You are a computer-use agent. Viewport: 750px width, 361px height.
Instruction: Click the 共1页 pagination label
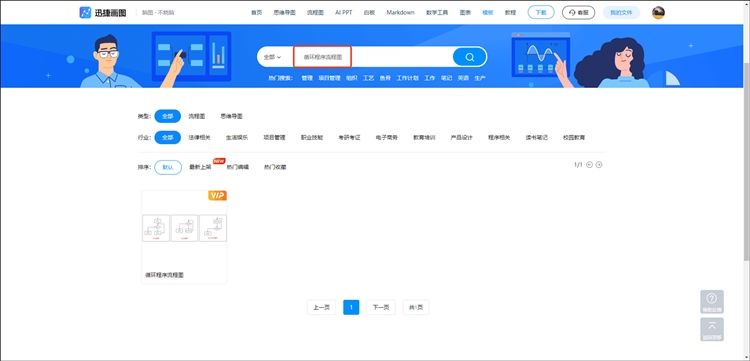click(416, 307)
